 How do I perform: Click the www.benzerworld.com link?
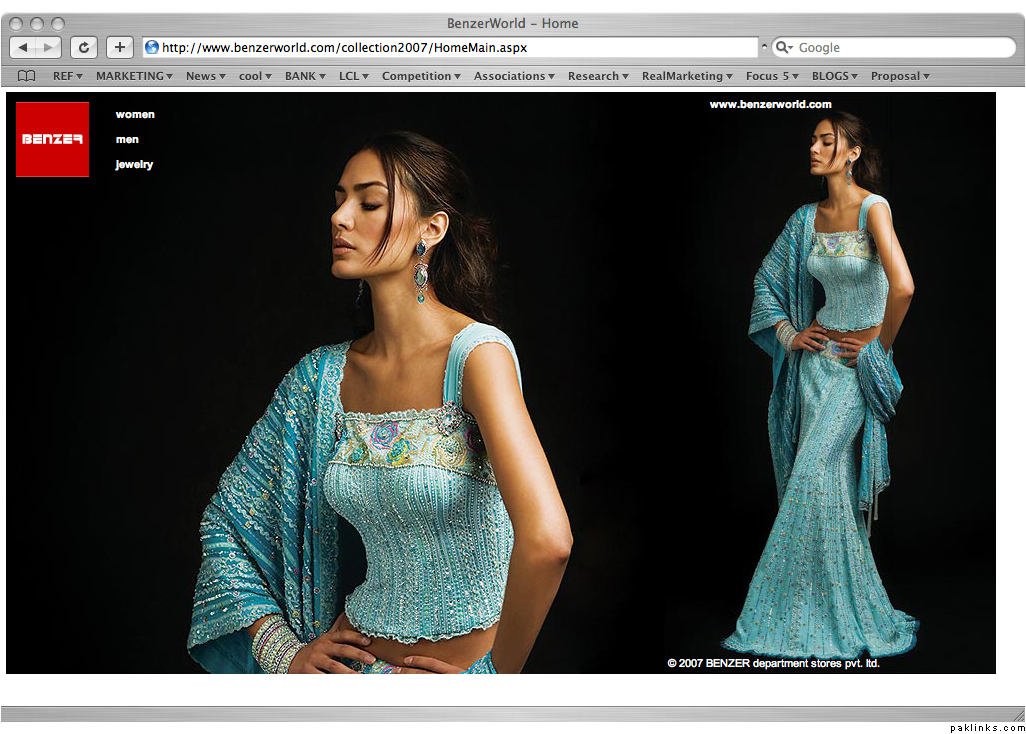[770, 104]
